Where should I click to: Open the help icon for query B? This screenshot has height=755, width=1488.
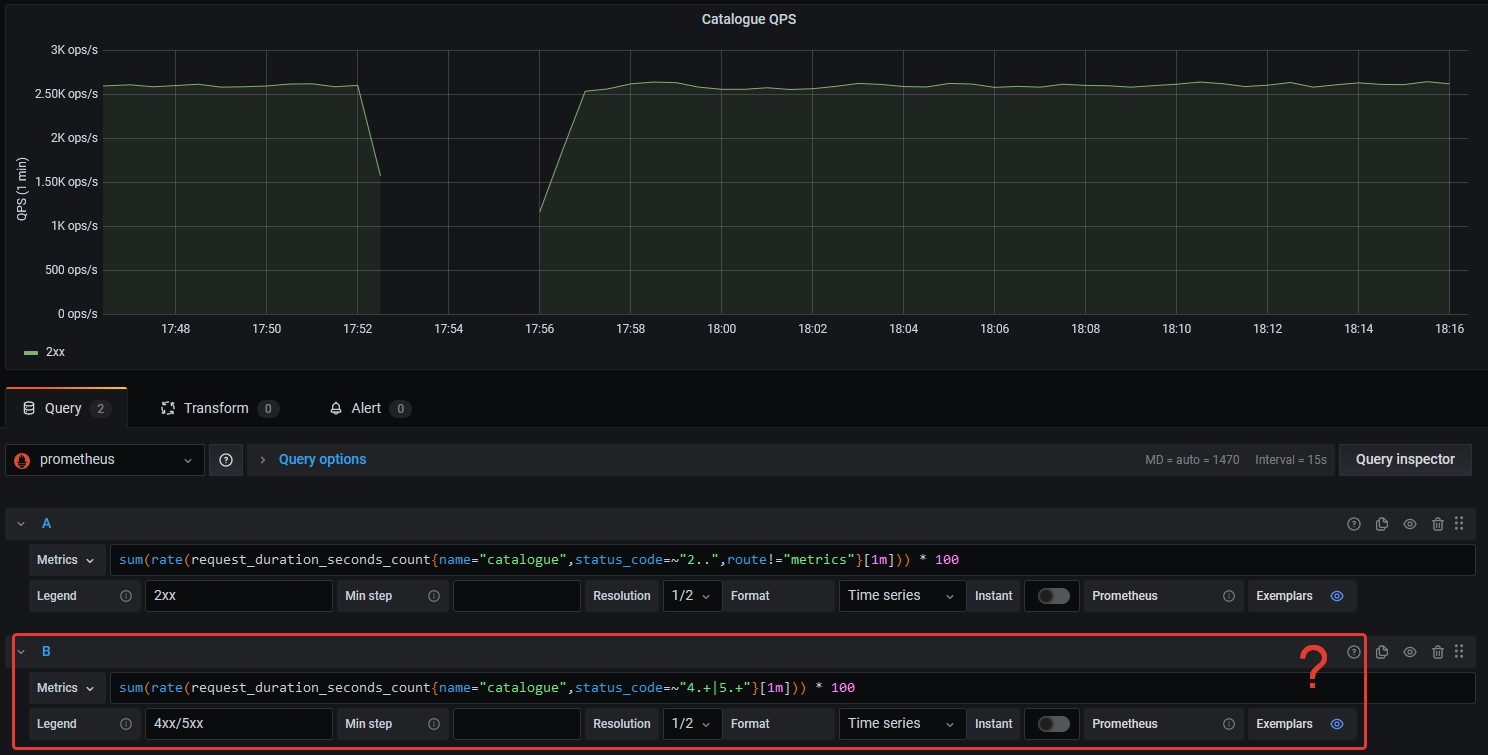1353,651
